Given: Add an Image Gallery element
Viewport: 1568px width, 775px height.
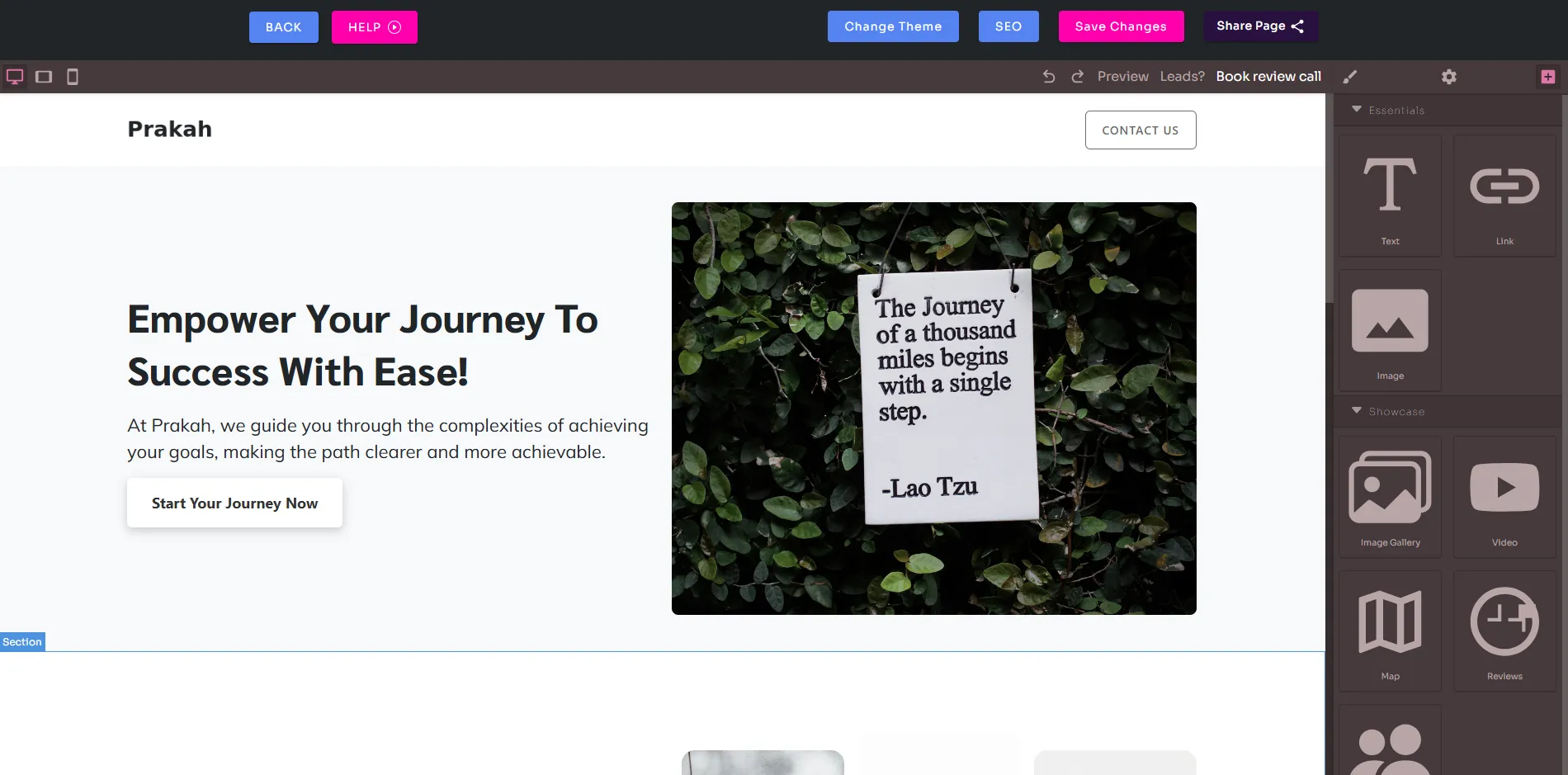Looking at the screenshot, I should 1390,496.
